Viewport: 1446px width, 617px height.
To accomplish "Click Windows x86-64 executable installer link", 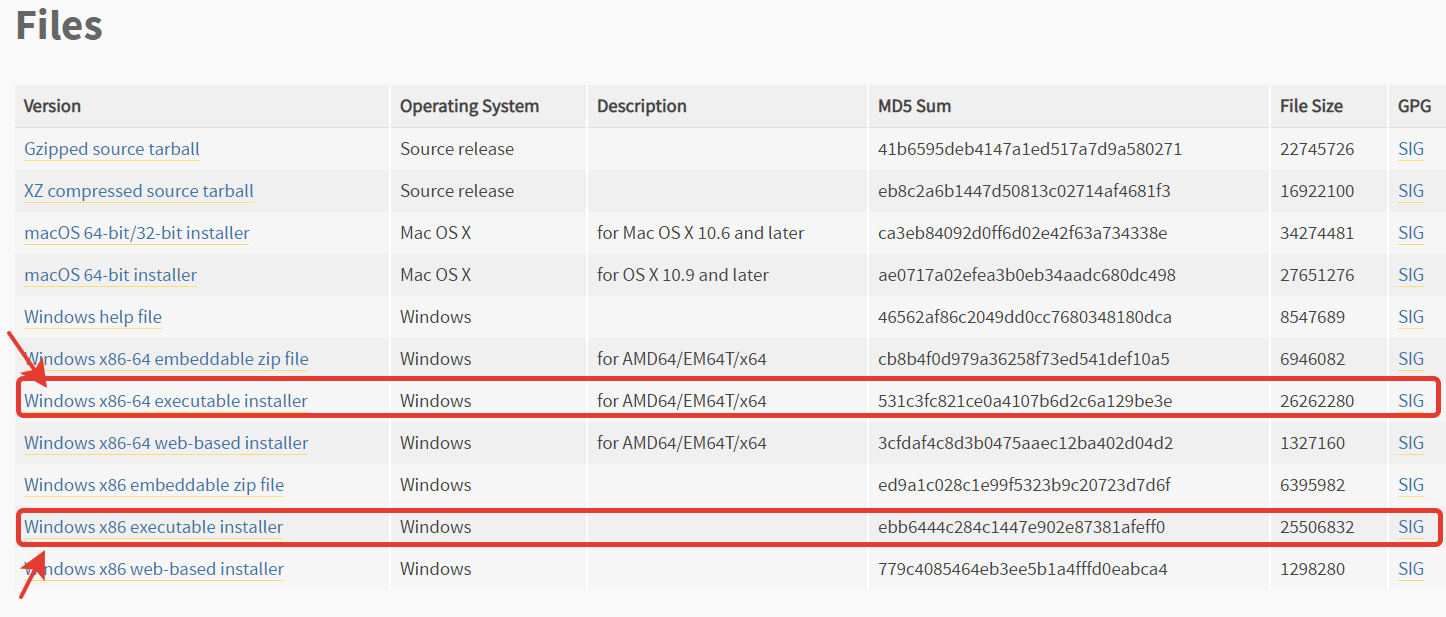I will (166, 401).
